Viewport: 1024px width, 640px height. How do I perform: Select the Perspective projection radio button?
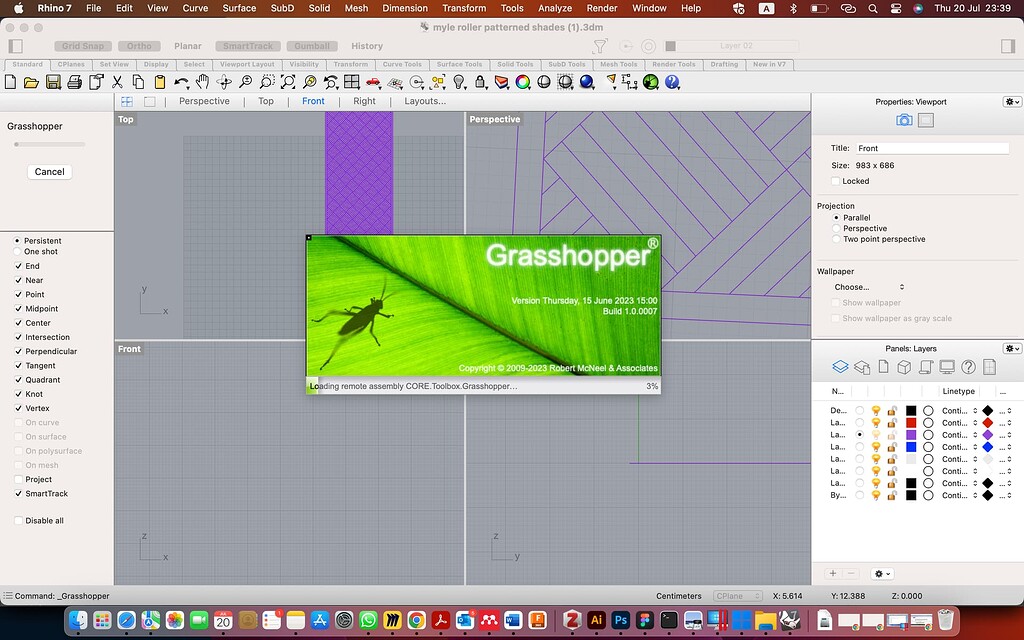point(836,229)
